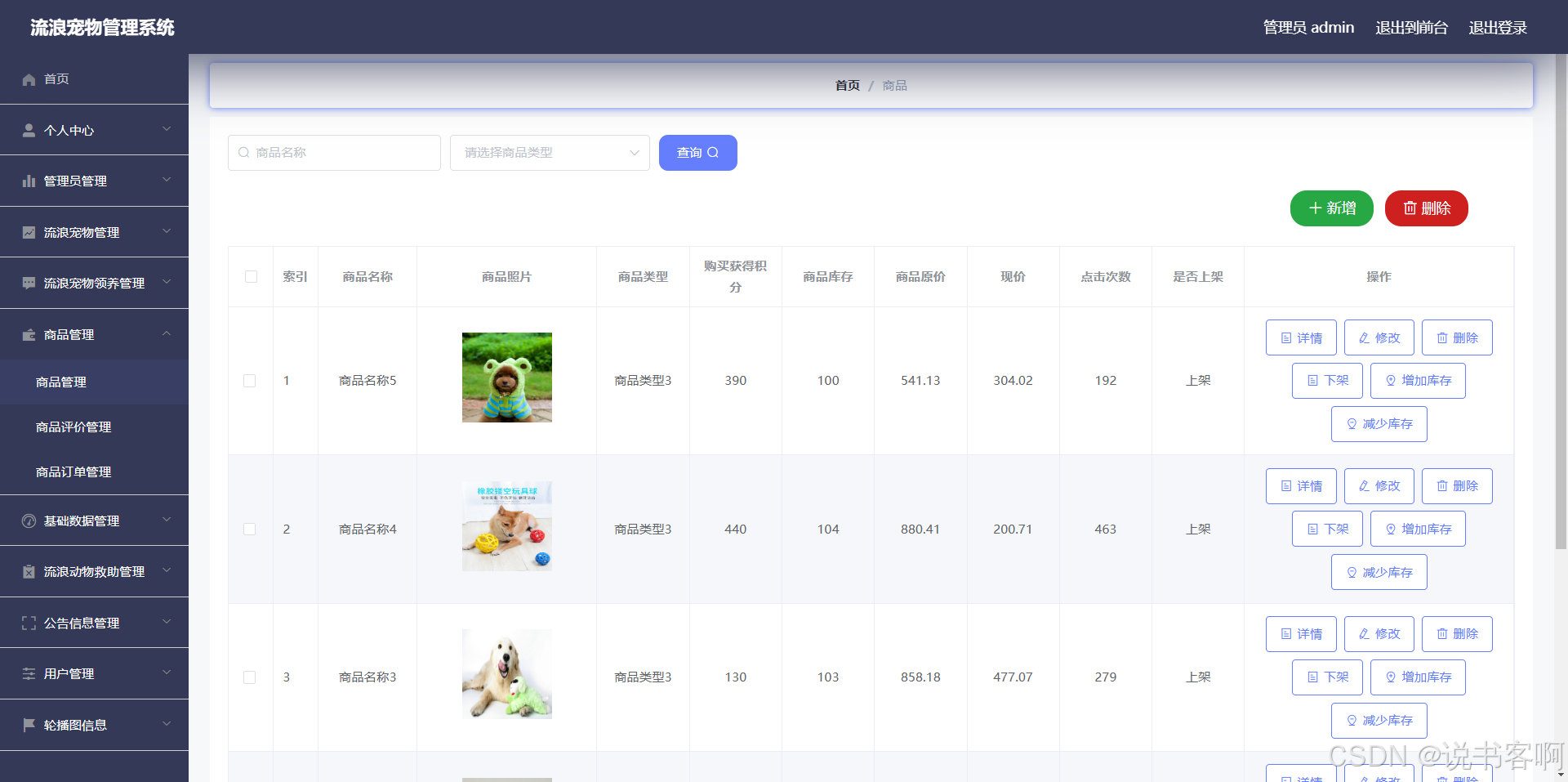
Task: Click the clipboard icon beside 流浪动物救助管理
Action: pos(29,571)
